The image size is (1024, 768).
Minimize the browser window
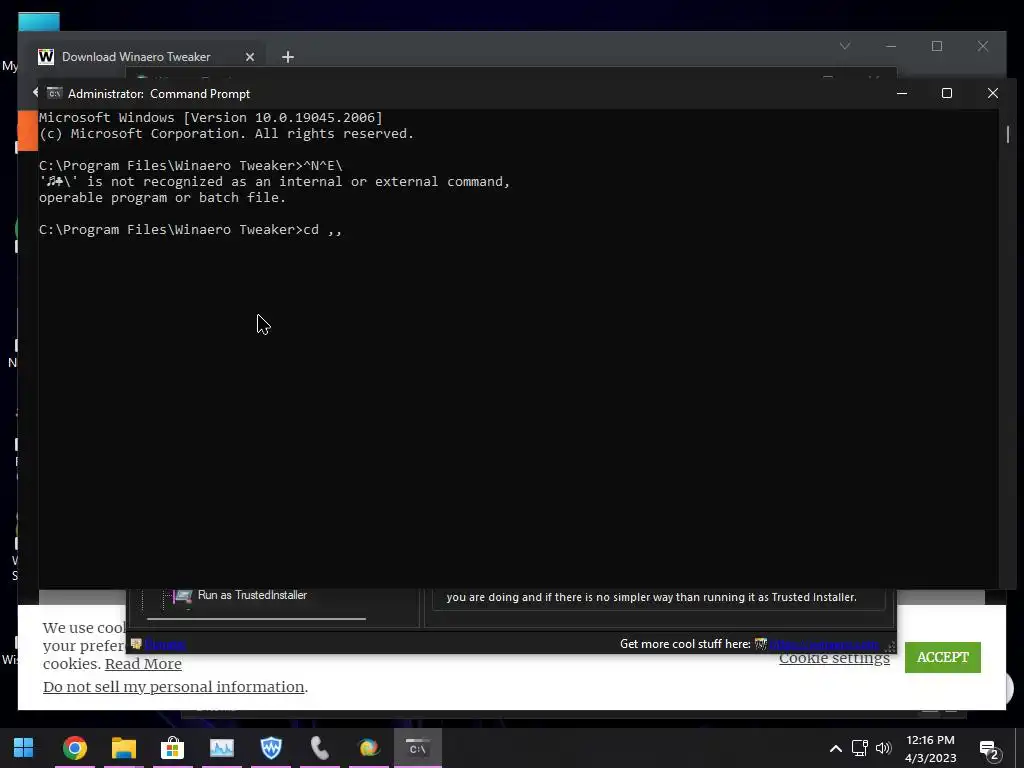pos(891,46)
